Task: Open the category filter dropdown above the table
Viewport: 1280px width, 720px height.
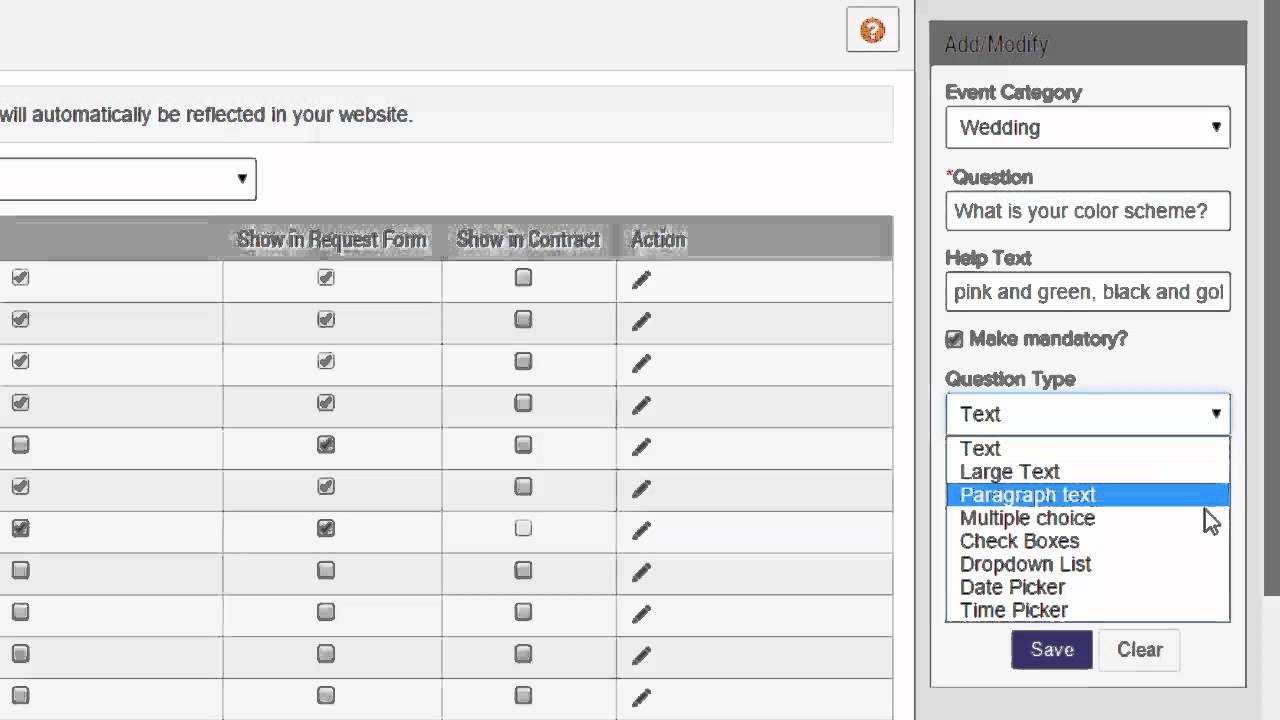Action: (x=127, y=179)
